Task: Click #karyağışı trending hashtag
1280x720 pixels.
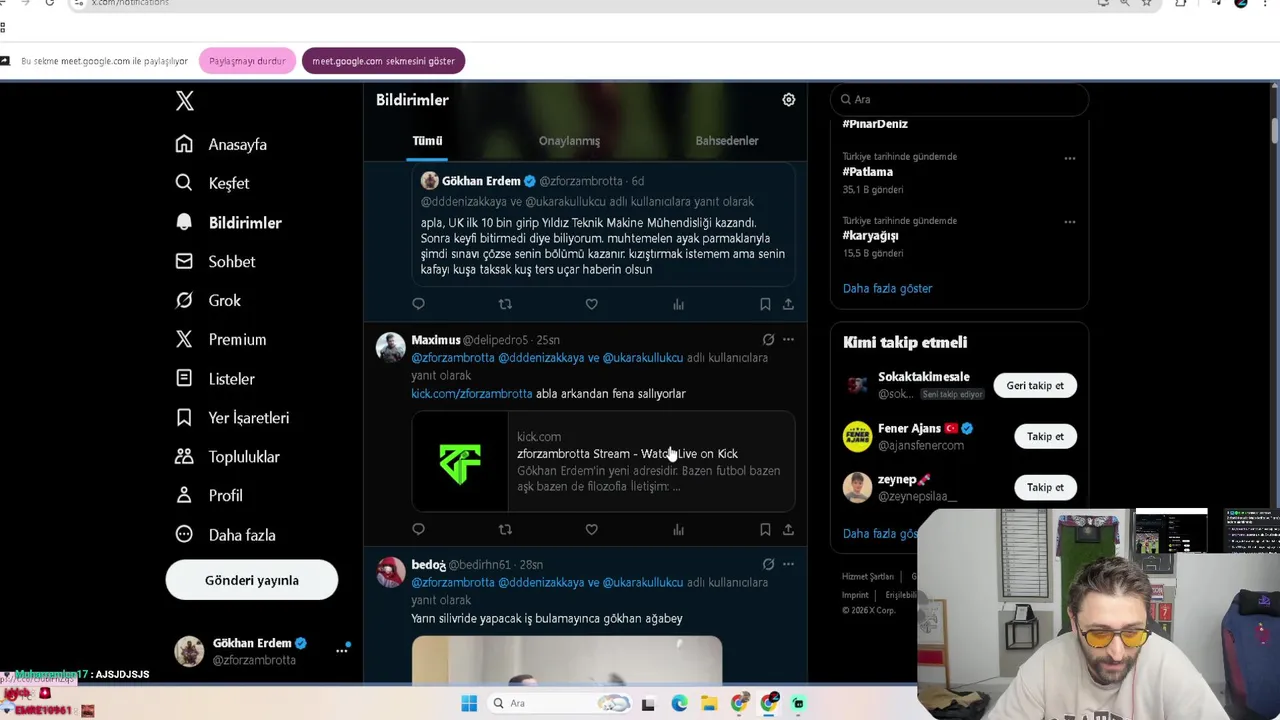Action: tap(870, 236)
